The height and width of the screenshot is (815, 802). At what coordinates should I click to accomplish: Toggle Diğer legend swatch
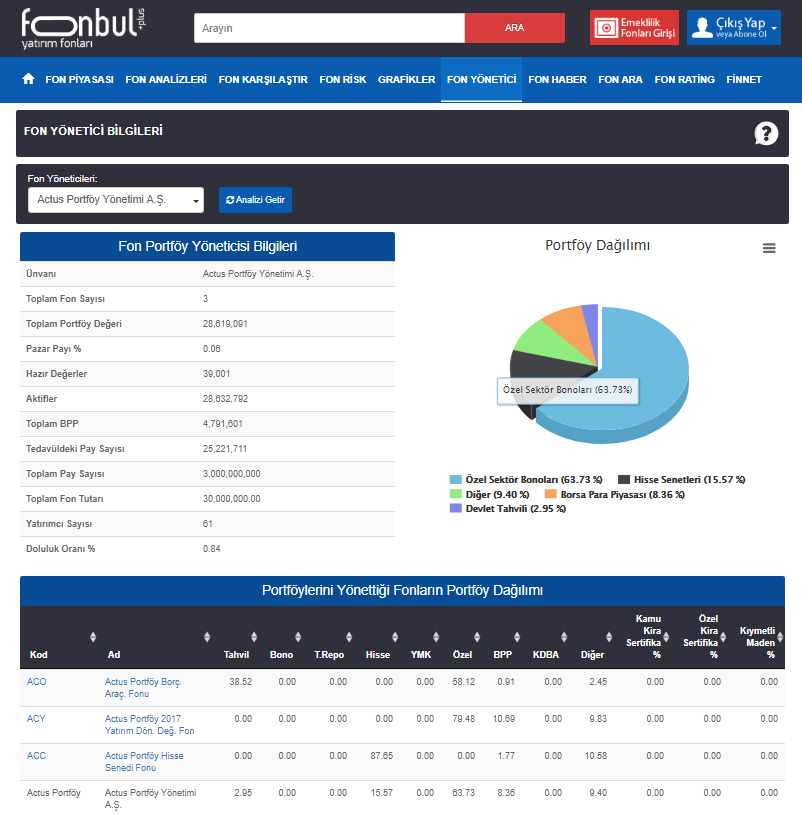point(456,494)
